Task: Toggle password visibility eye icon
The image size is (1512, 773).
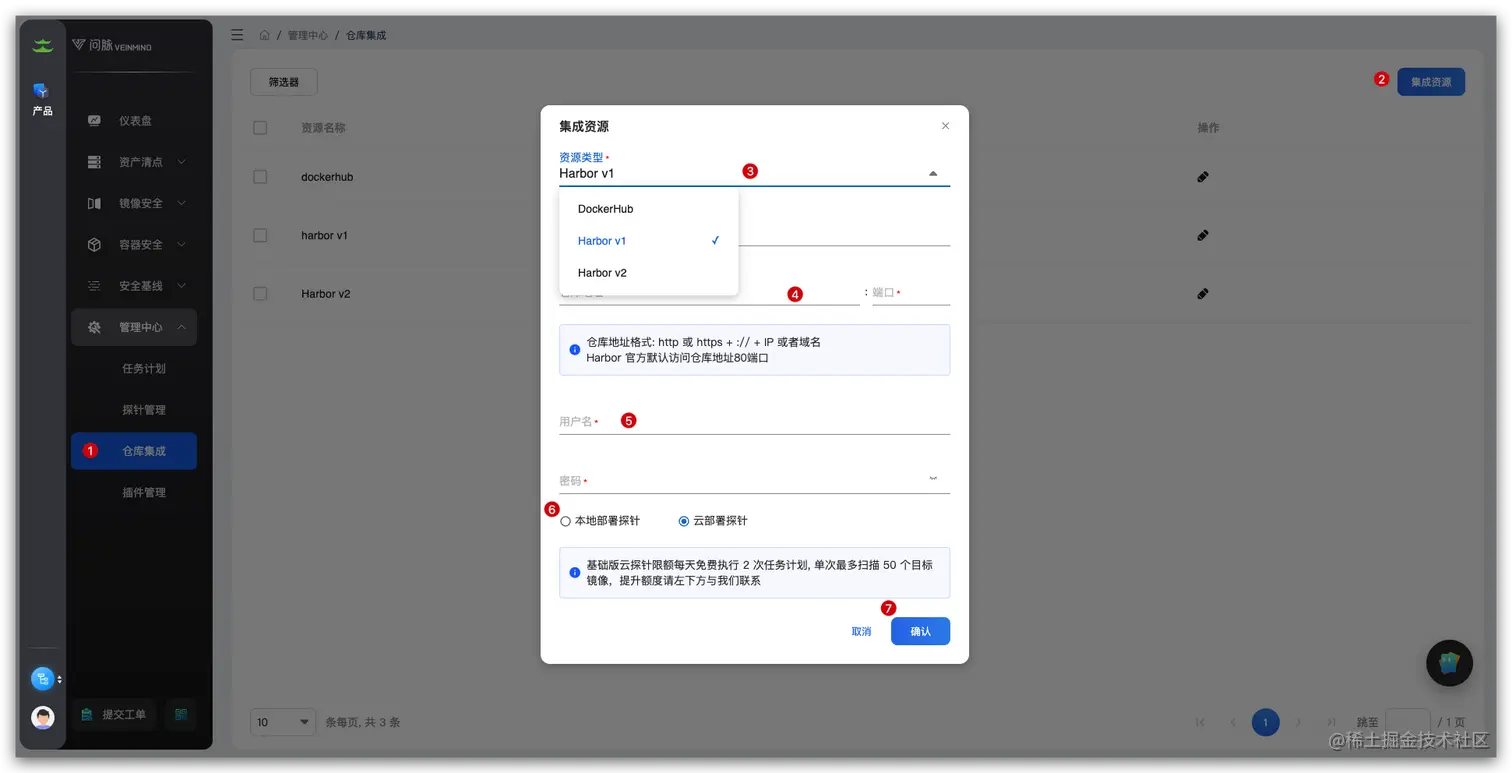Action: (x=933, y=478)
